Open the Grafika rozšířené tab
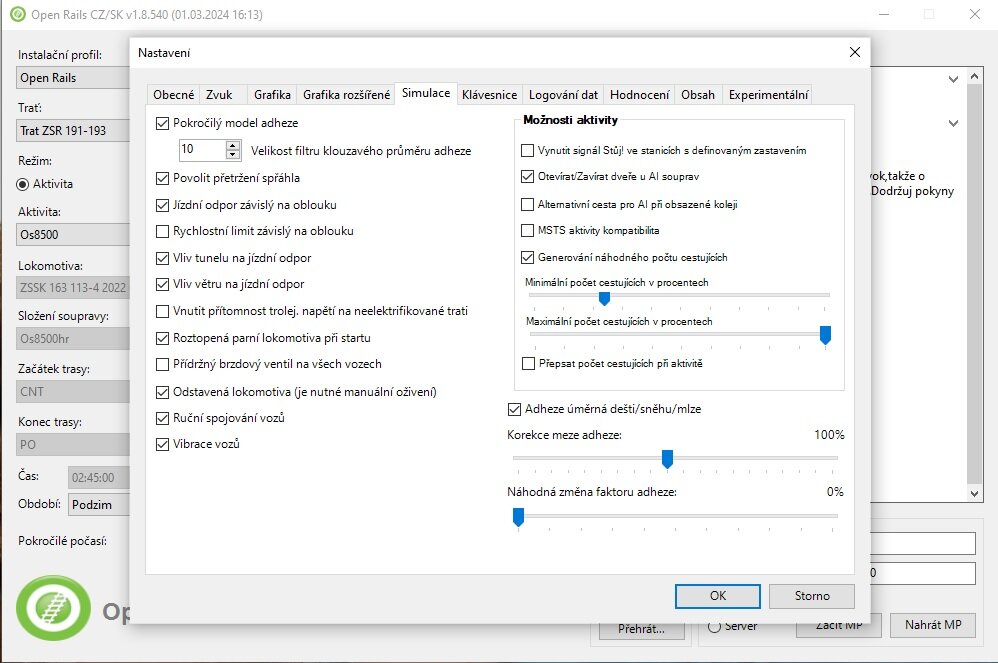Viewport: 998px width, 663px height. tap(346, 95)
